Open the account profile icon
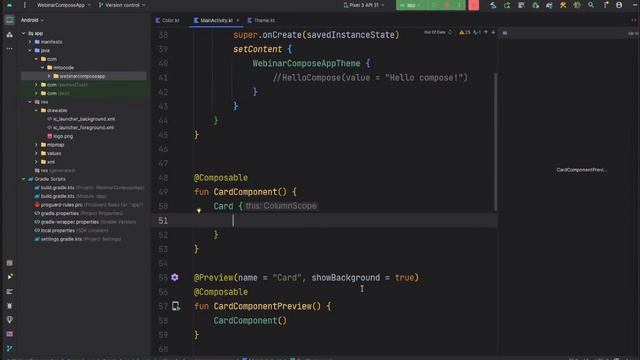Viewport: 640px width, 360px height. point(619,5)
